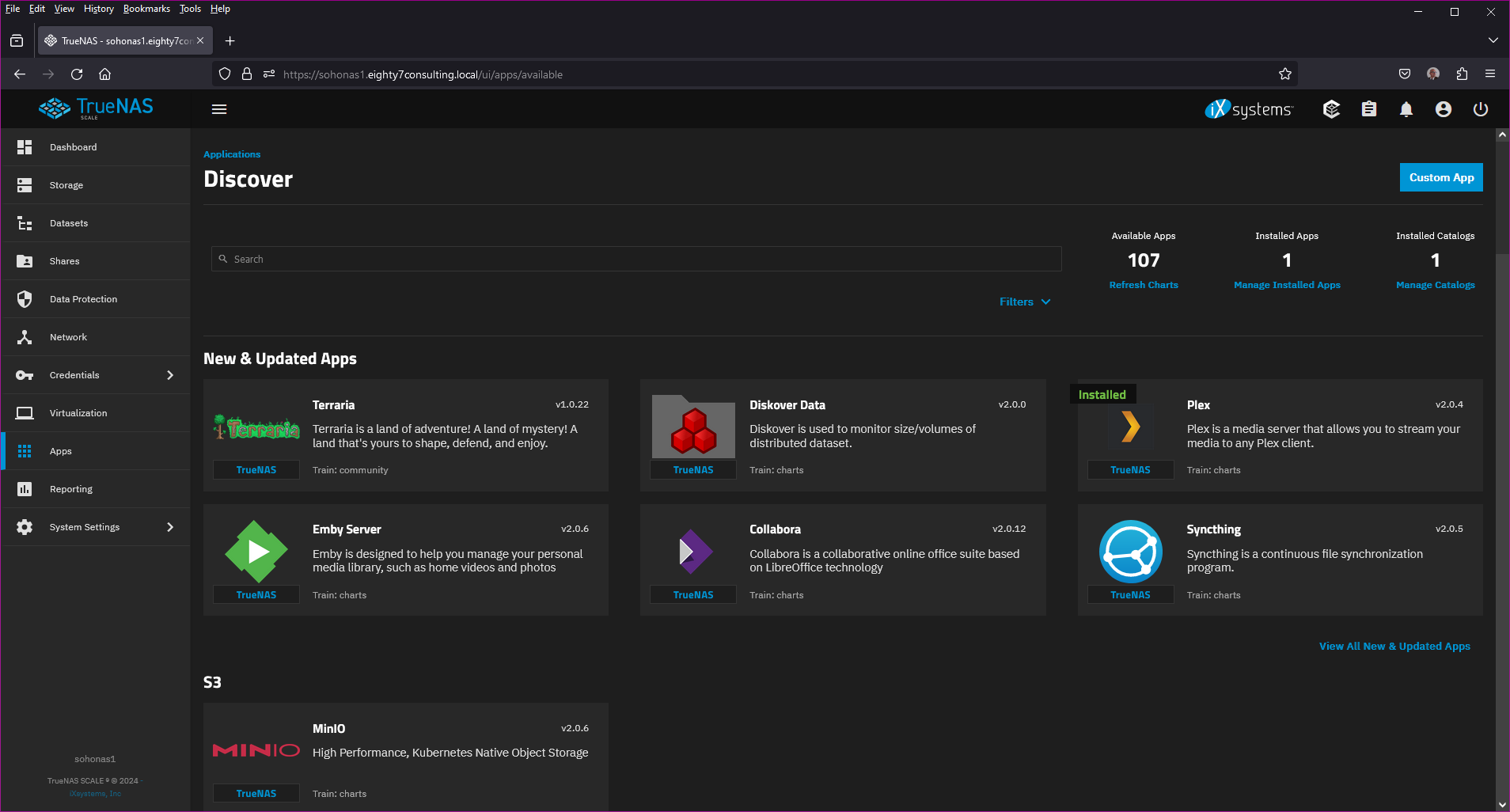Click the Syncthing blue logo

[x=1131, y=552]
